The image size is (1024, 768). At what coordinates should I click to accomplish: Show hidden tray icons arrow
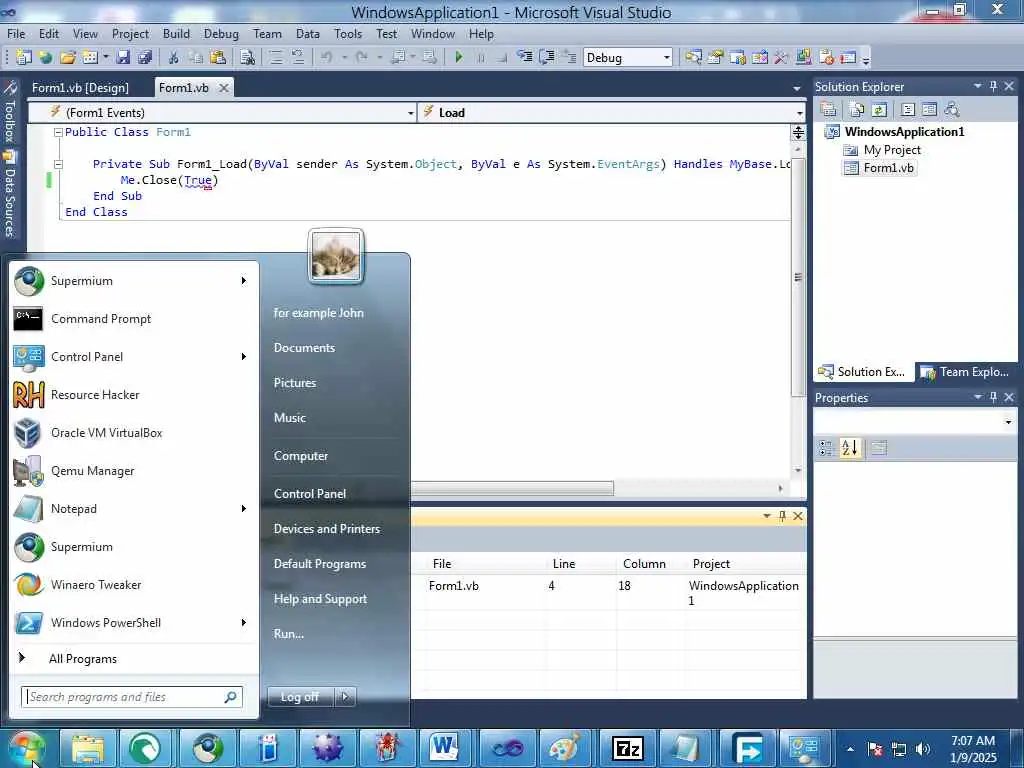point(850,749)
